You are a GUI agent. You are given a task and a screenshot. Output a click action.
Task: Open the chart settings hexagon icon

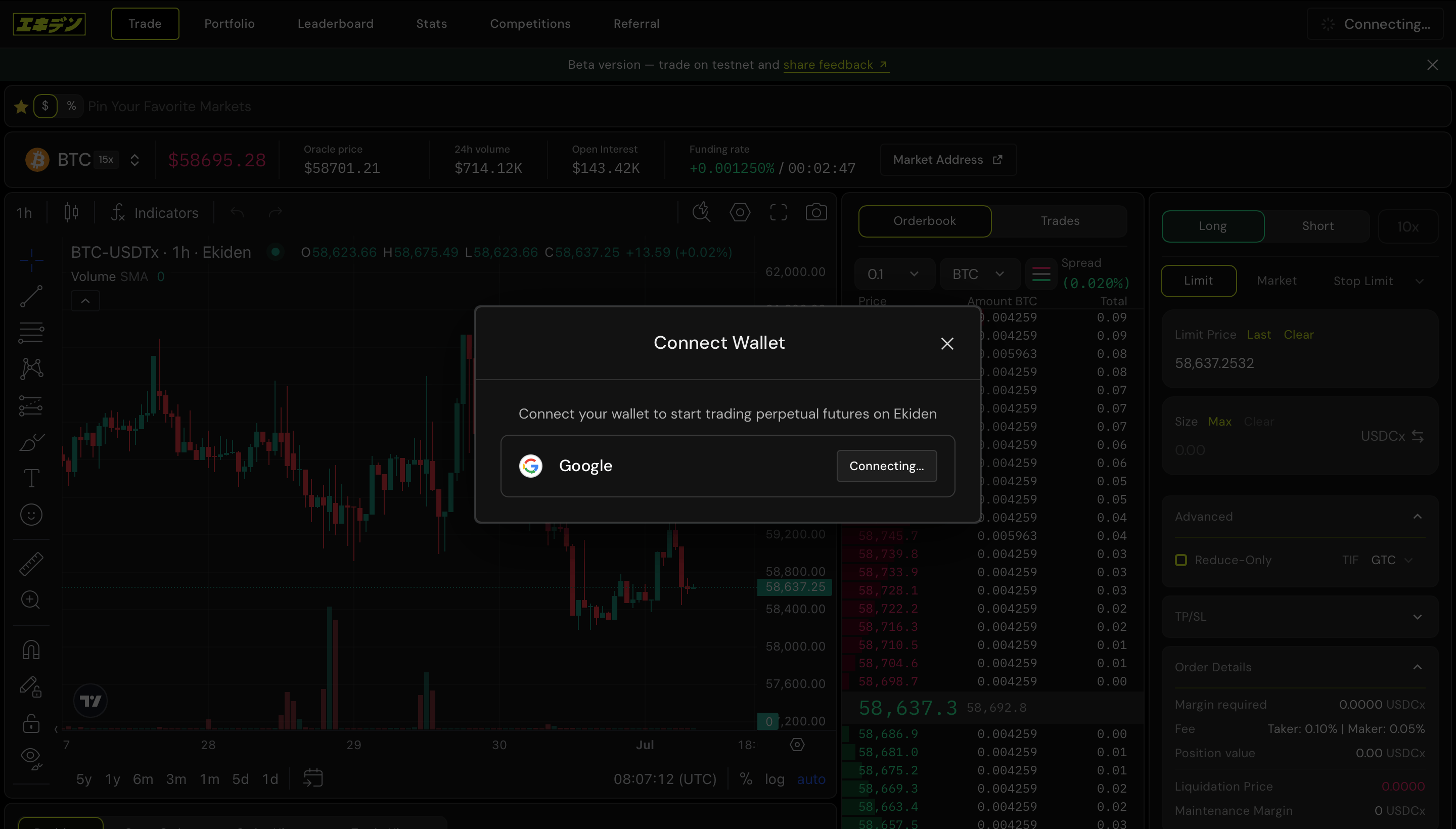point(740,213)
